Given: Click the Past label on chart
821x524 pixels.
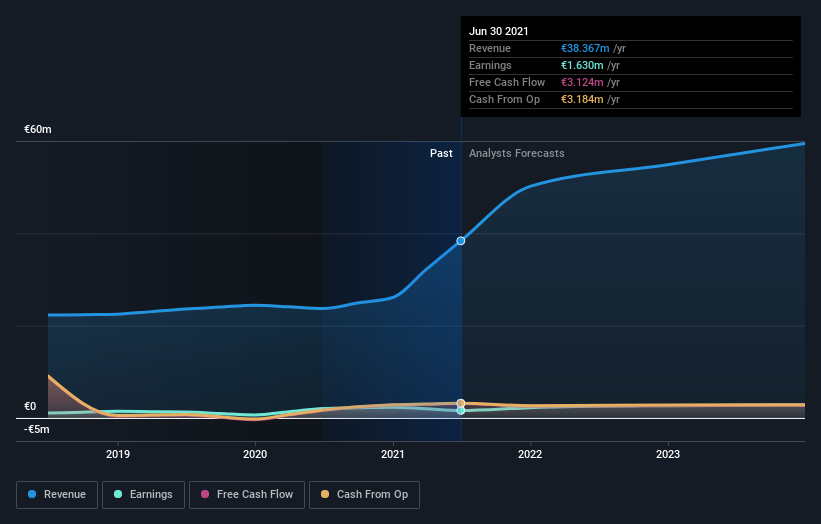Looking at the screenshot, I should coord(441,153).
